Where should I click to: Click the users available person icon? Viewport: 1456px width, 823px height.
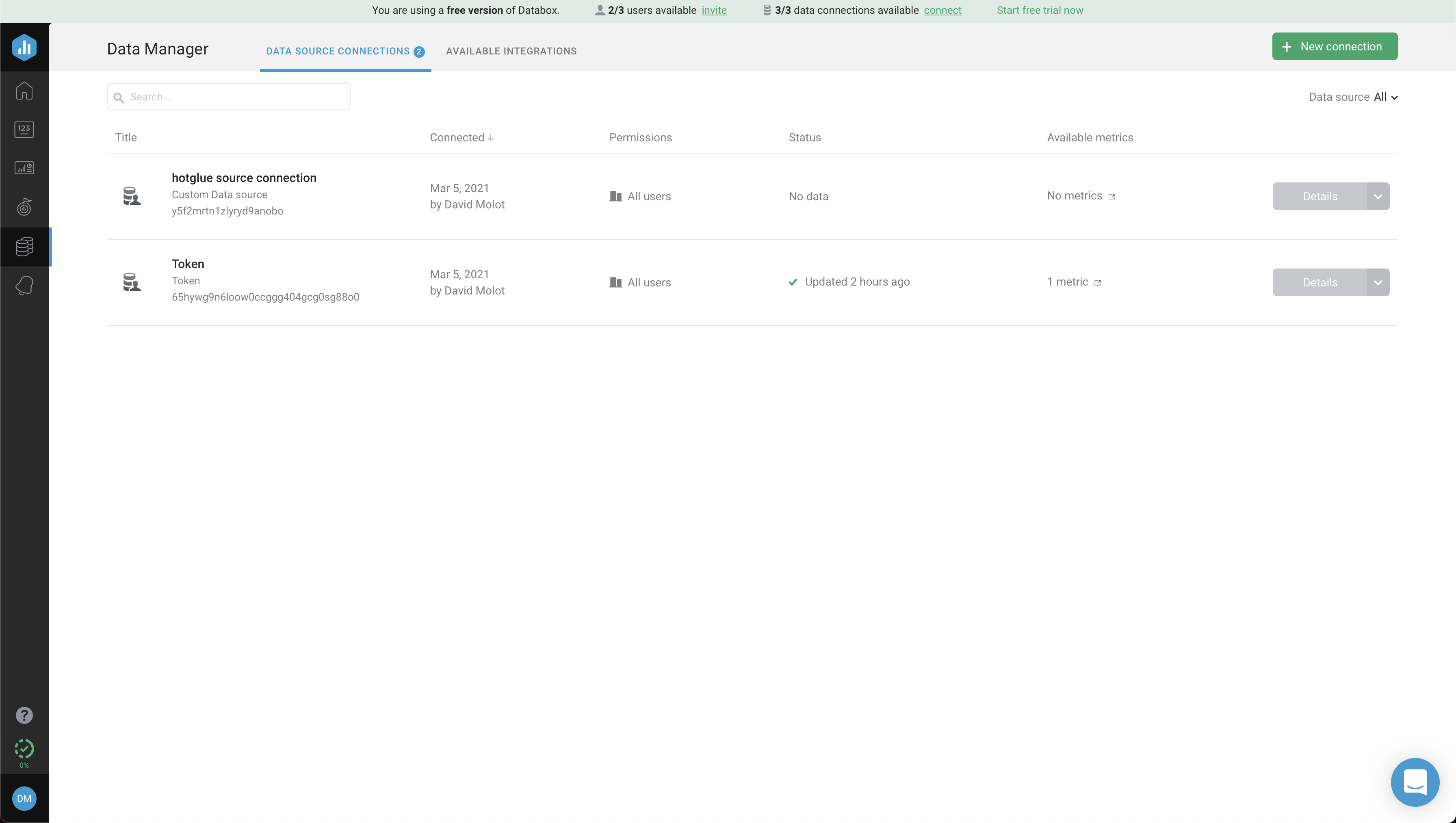click(600, 10)
